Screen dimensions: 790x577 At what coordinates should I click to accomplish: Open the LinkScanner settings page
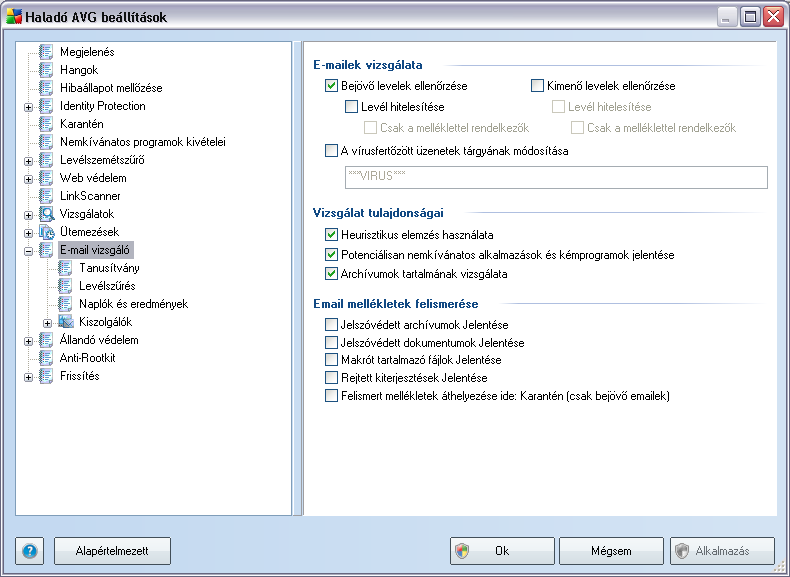point(90,196)
